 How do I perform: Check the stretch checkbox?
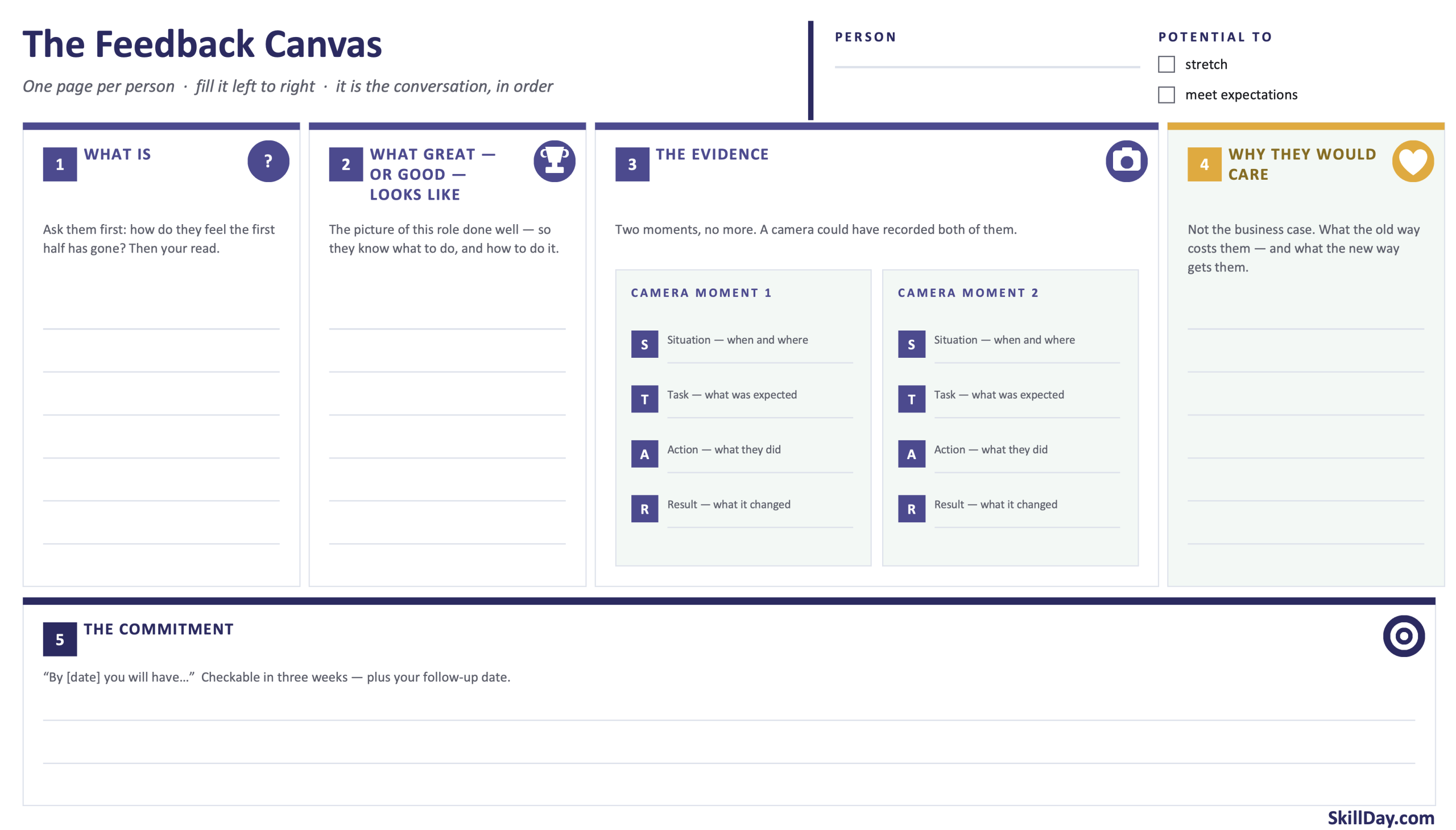[x=1166, y=64]
